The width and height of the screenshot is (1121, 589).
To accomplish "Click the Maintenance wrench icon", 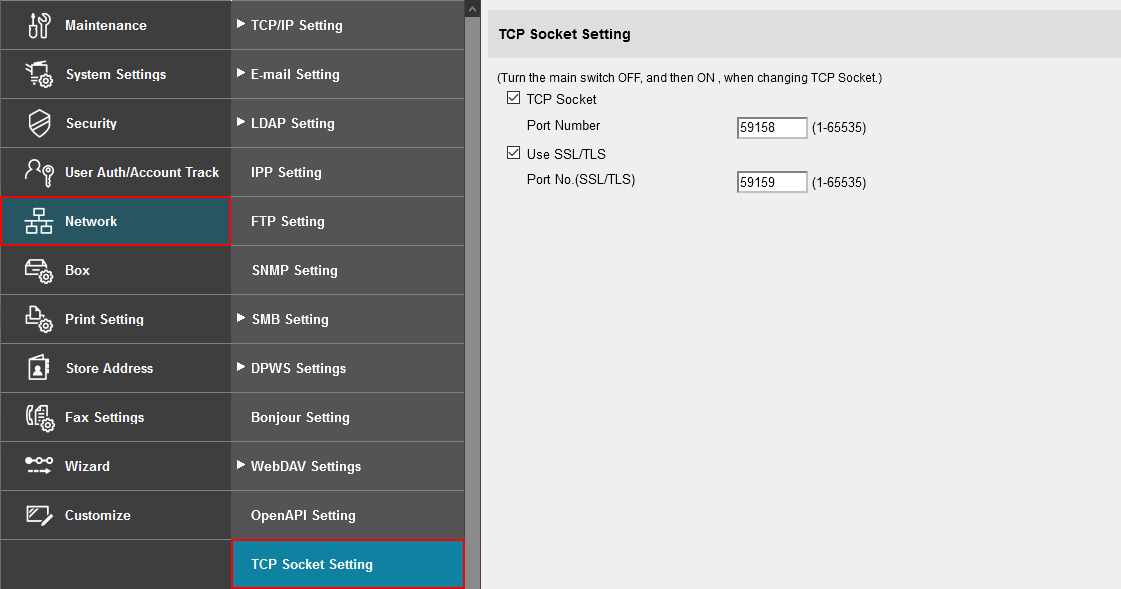I will 39,25.
